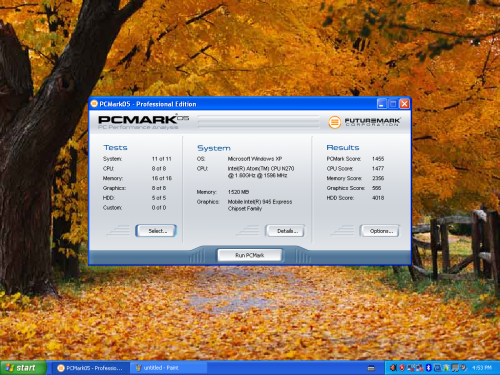Click PCMark05 - Professional Edition title text
The width and height of the screenshot is (500, 375).
(148, 104)
